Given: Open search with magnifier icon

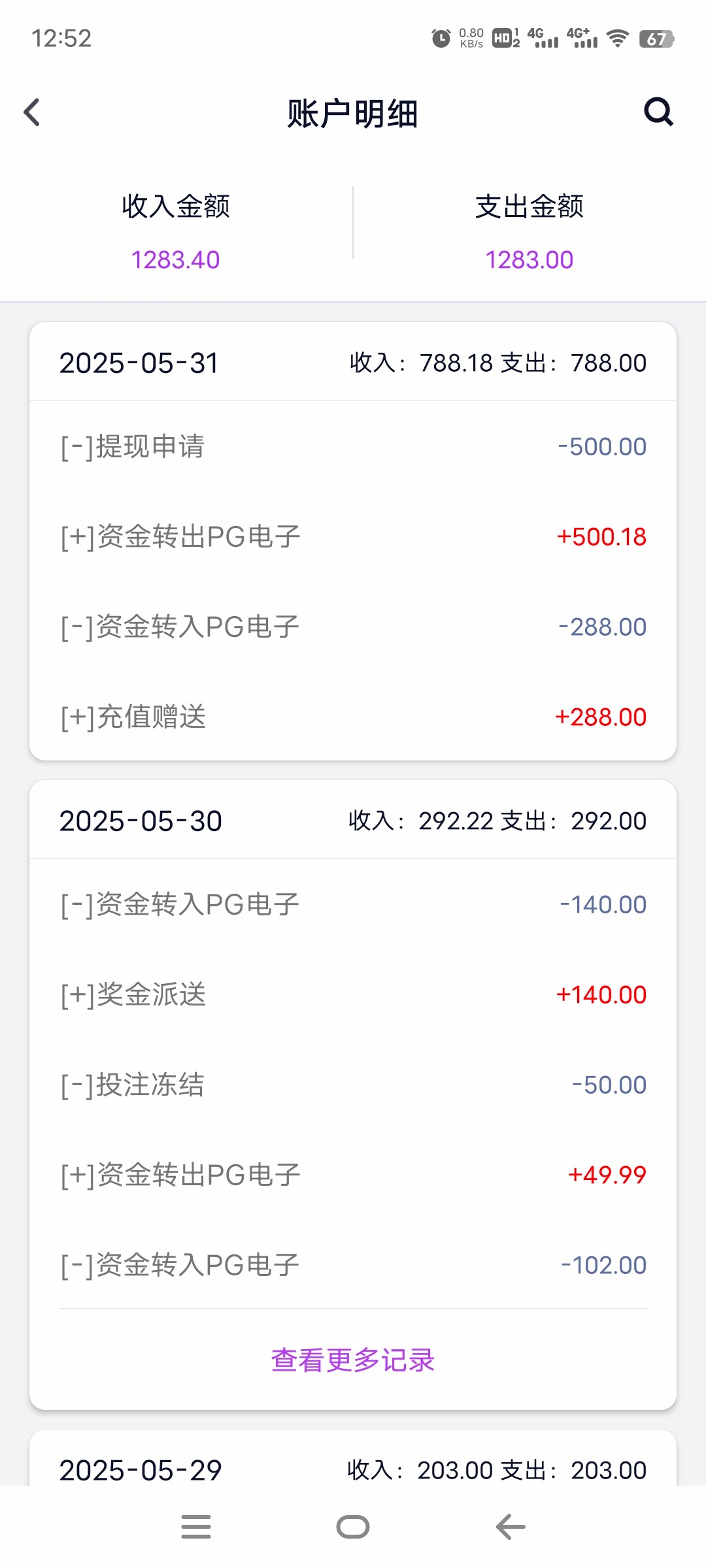Looking at the screenshot, I should point(658,112).
